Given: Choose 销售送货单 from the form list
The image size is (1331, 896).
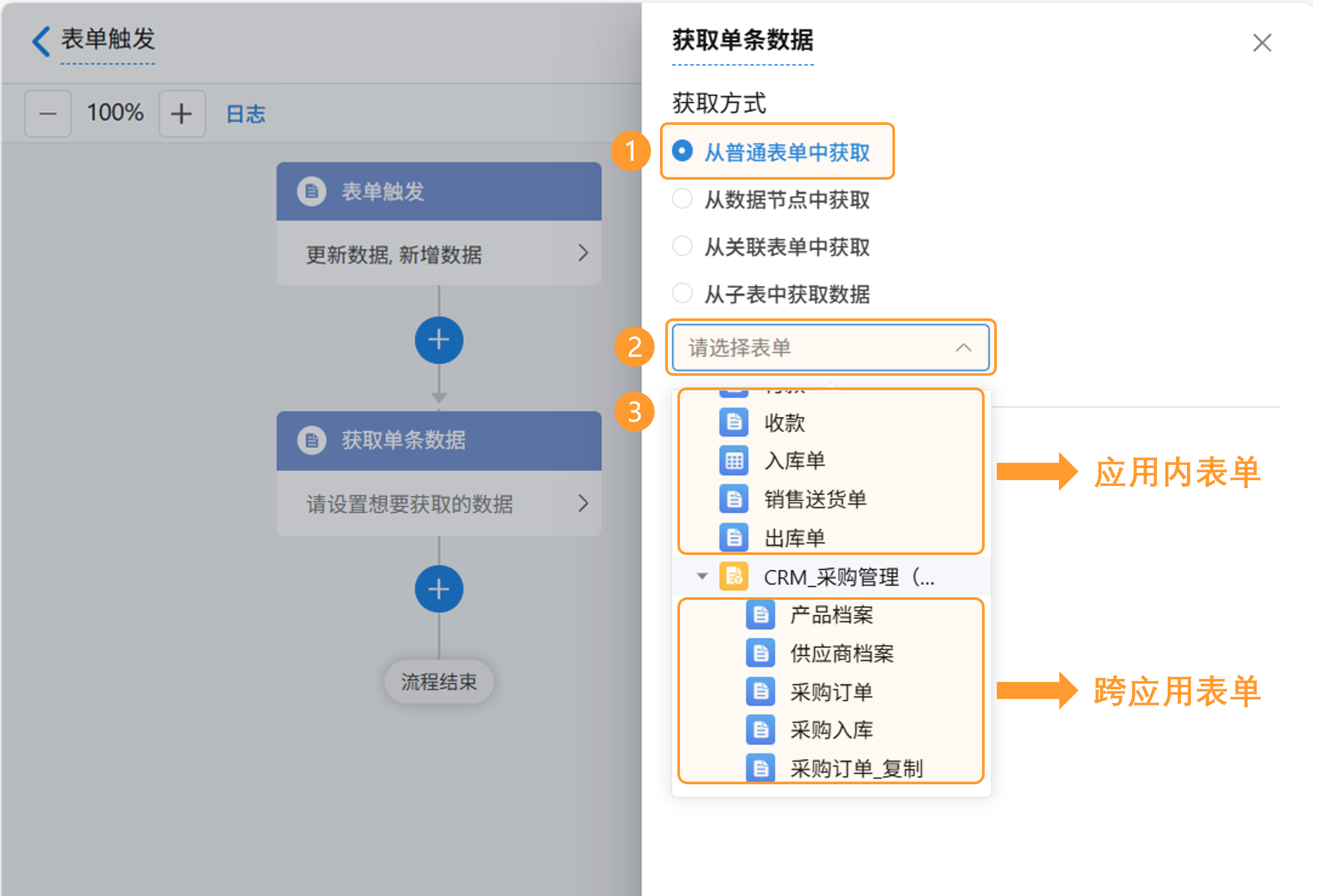Looking at the screenshot, I should pyautogui.click(x=814, y=500).
